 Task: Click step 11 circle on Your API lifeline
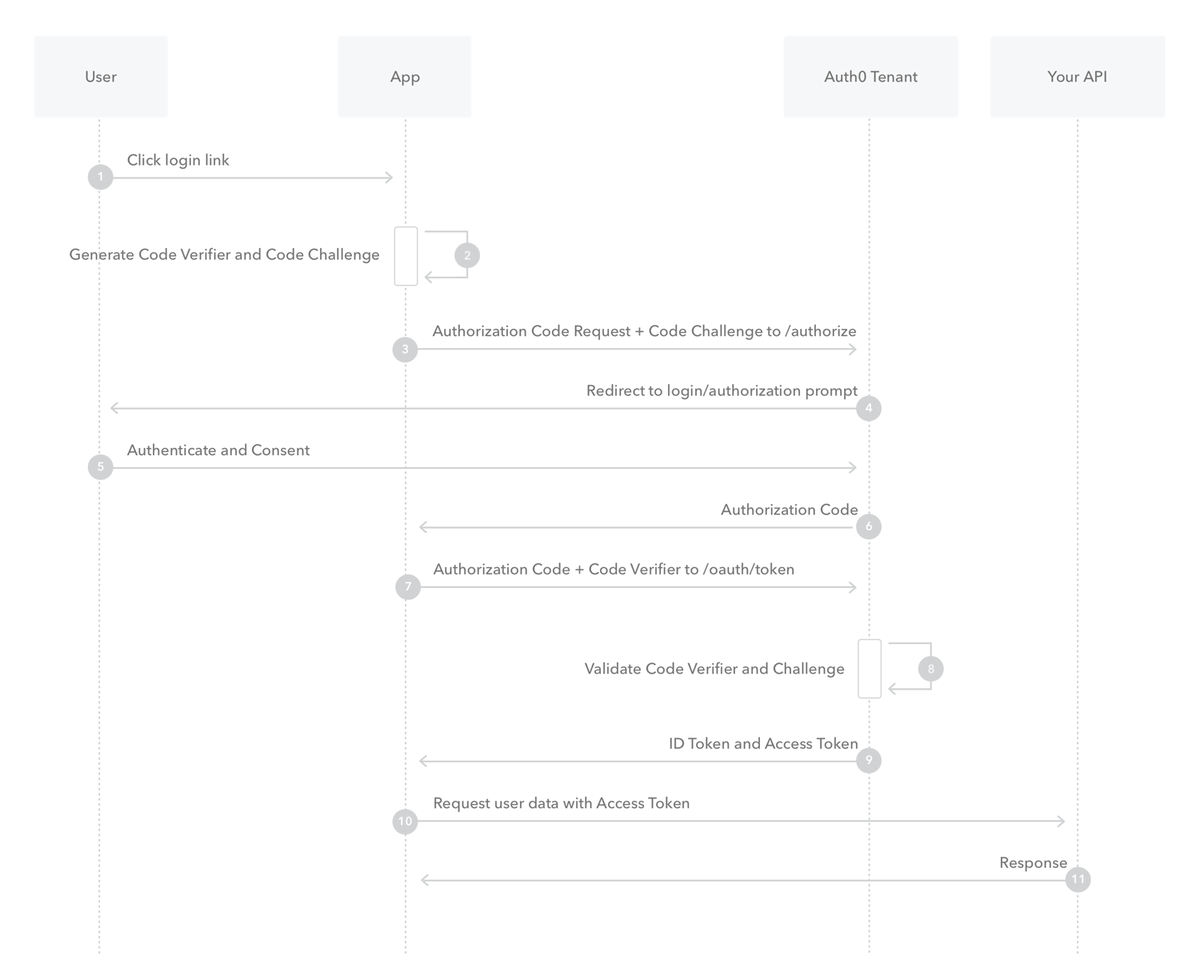(1078, 880)
